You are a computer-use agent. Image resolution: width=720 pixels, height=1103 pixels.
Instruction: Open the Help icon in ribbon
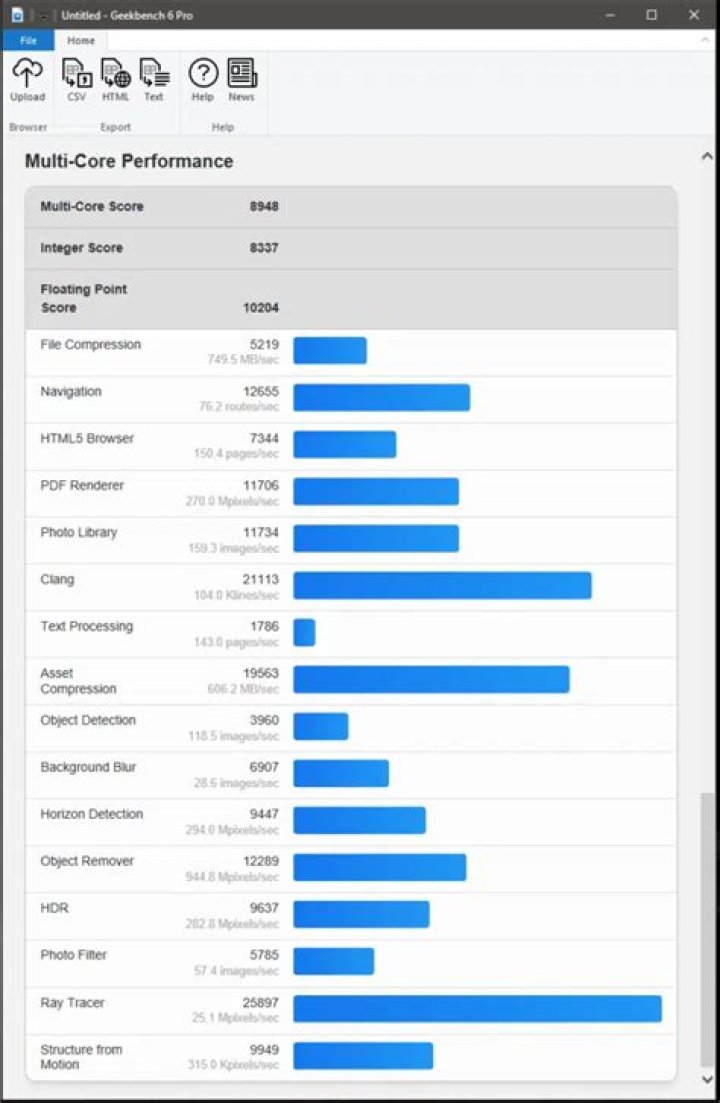pyautogui.click(x=203, y=80)
